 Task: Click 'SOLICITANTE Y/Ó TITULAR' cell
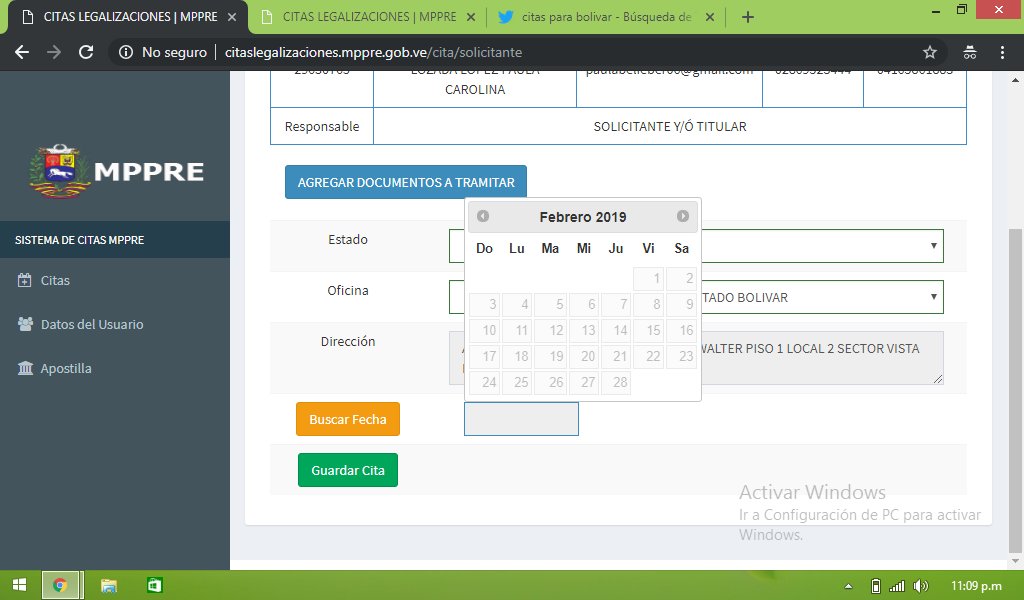click(x=670, y=126)
